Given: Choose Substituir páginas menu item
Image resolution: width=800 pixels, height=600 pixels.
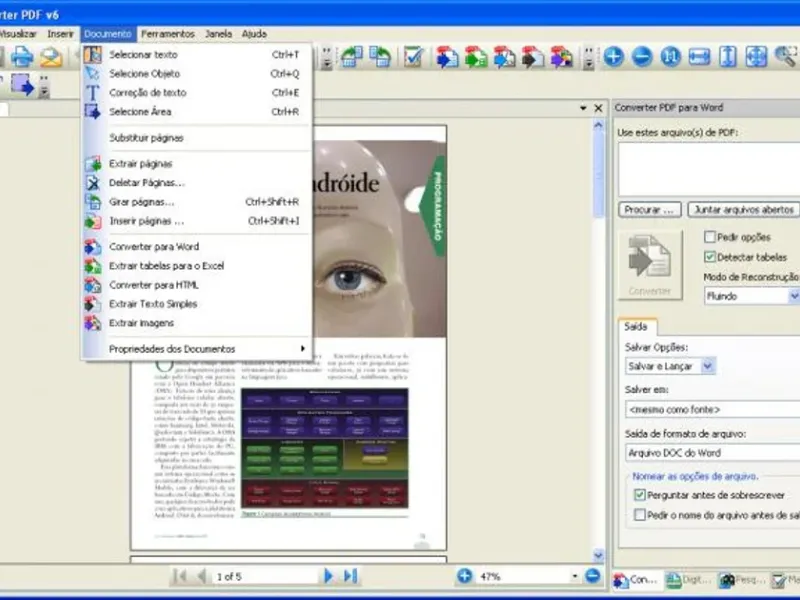Looking at the screenshot, I should click(x=198, y=138).
